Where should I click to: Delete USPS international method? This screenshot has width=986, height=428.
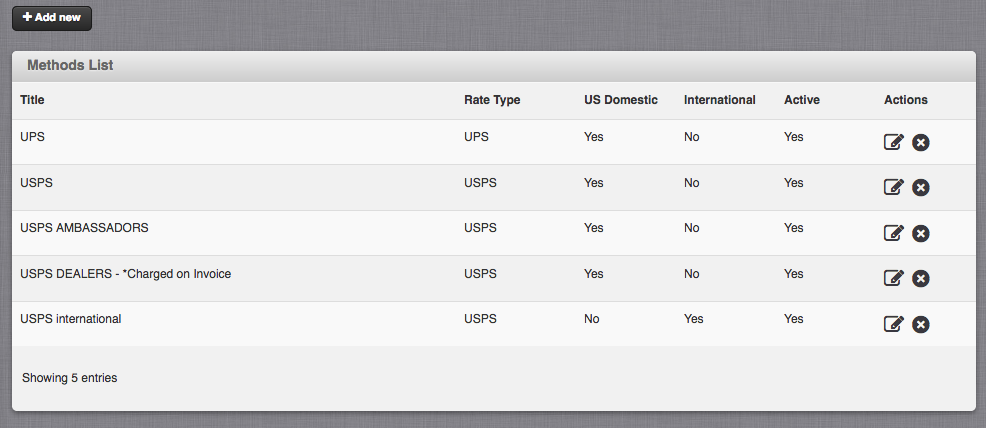(921, 324)
